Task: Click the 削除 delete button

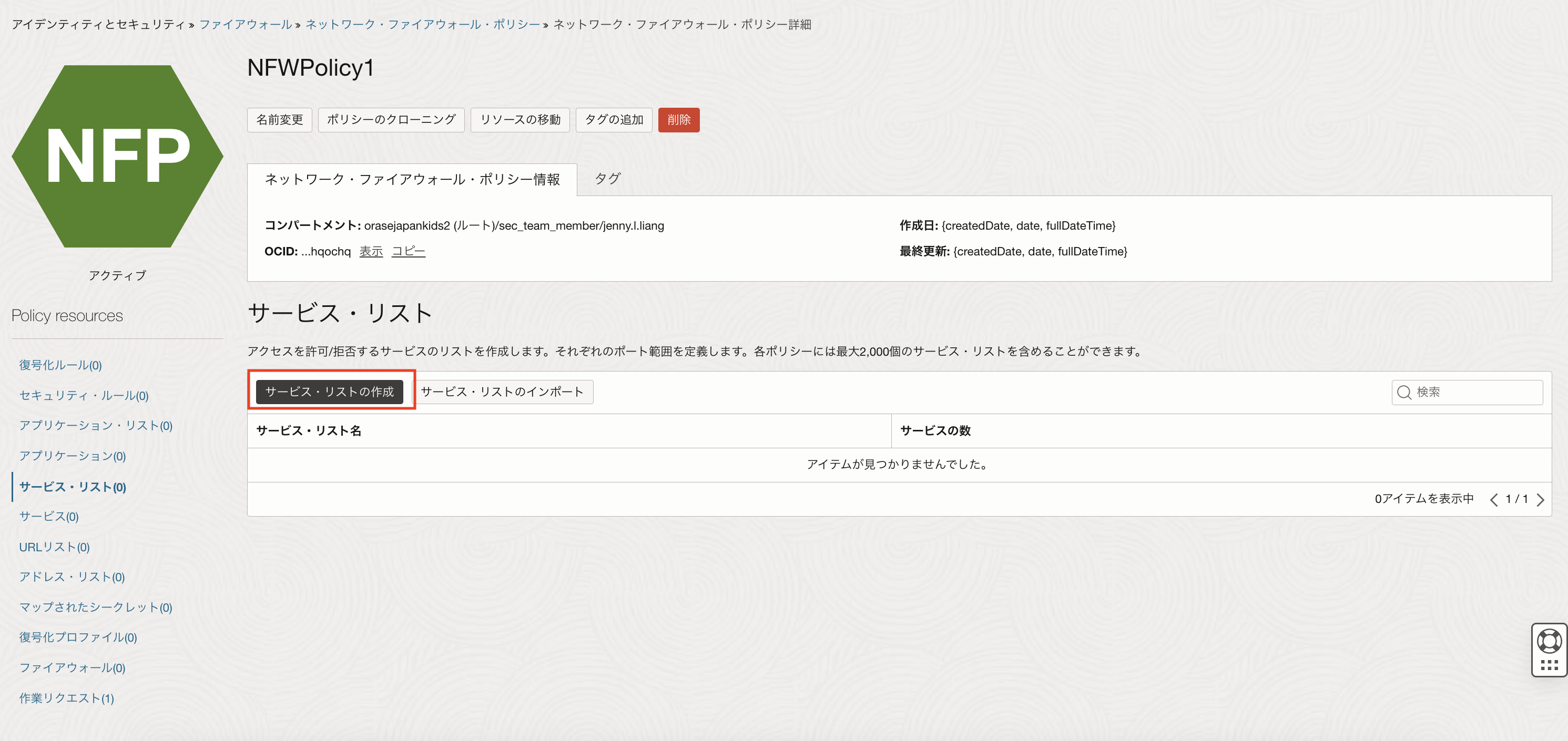Action: [x=678, y=119]
